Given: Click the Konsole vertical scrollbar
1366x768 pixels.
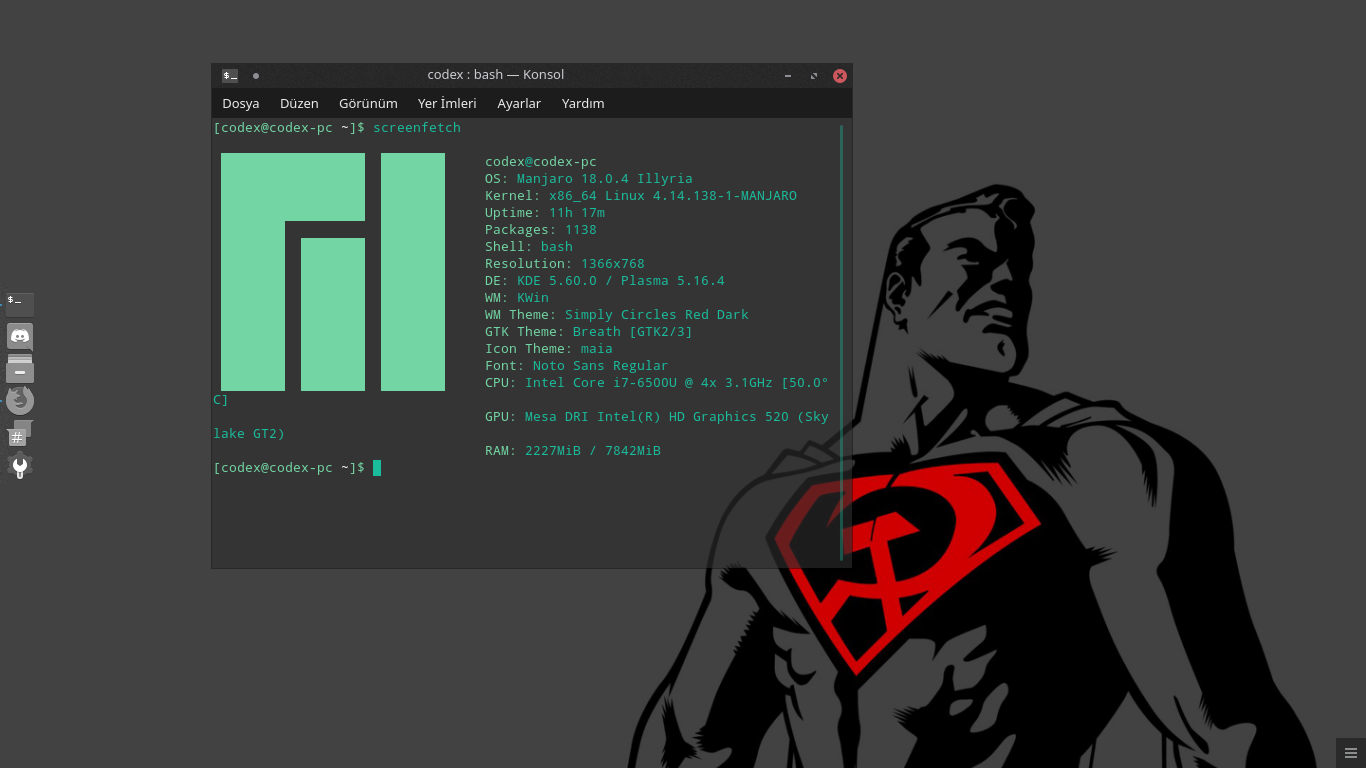Looking at the screenshot, I should (842, 342).
